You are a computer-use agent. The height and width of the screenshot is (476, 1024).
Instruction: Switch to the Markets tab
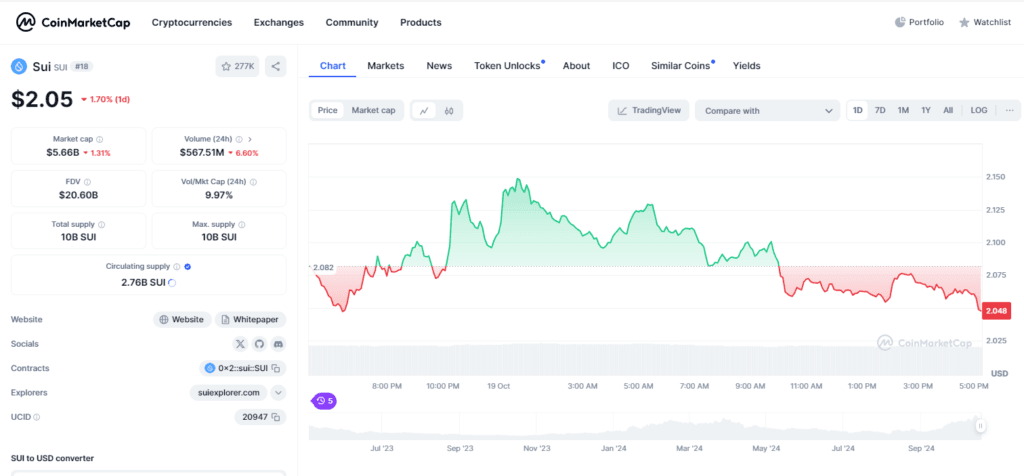coord(386,65)
